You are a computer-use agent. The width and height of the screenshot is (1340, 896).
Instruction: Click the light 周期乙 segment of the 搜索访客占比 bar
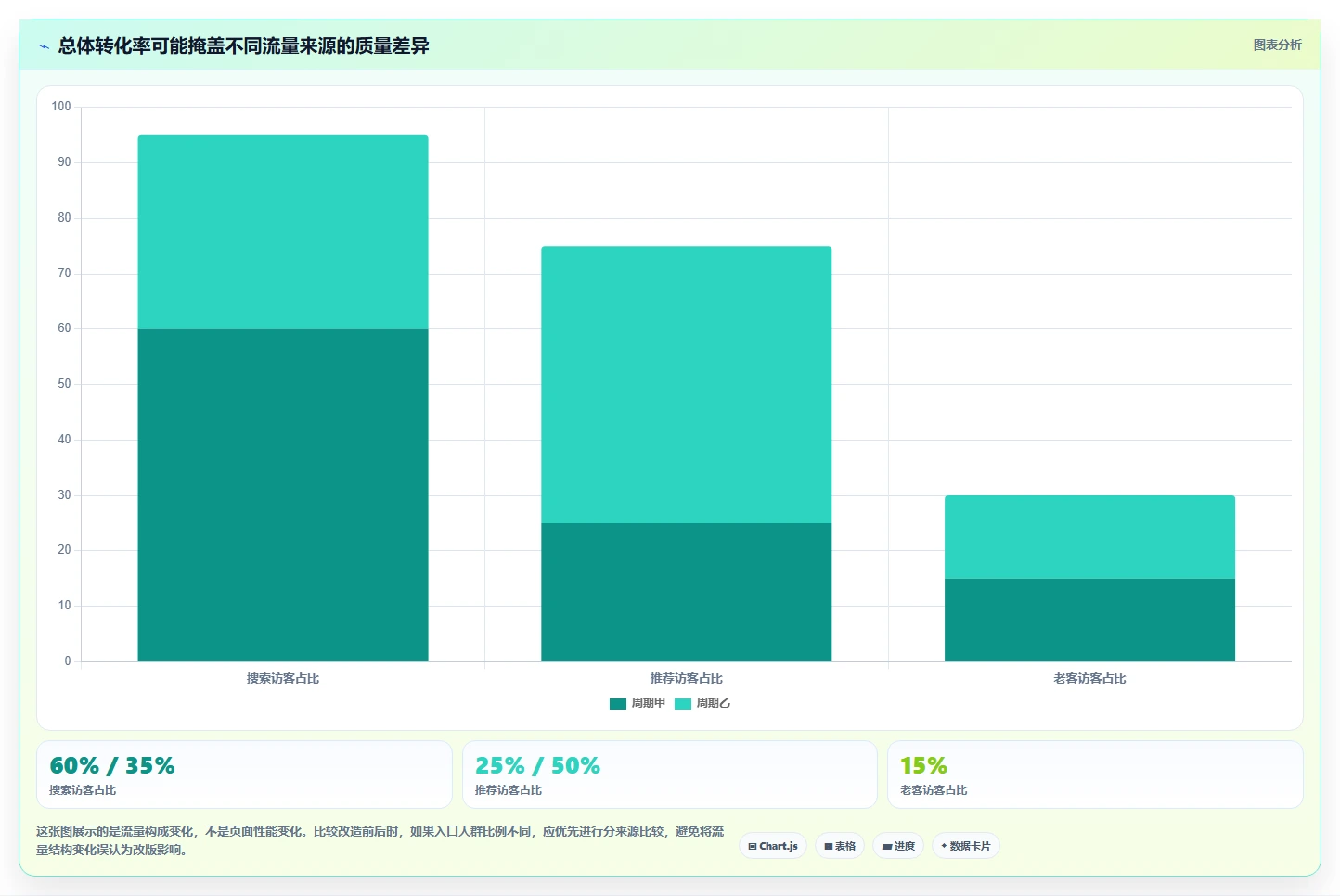click(283, 232)
